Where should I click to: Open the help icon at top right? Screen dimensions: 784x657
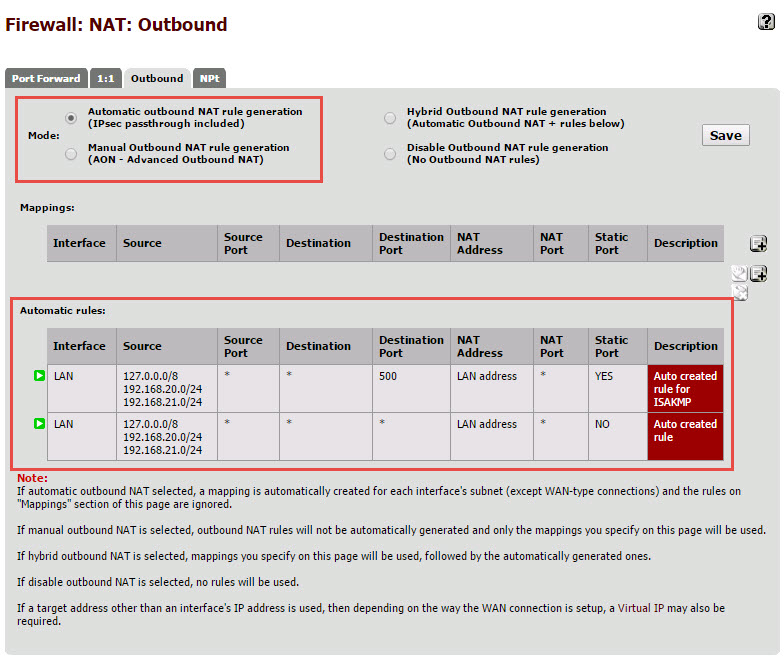coord(767,22)
